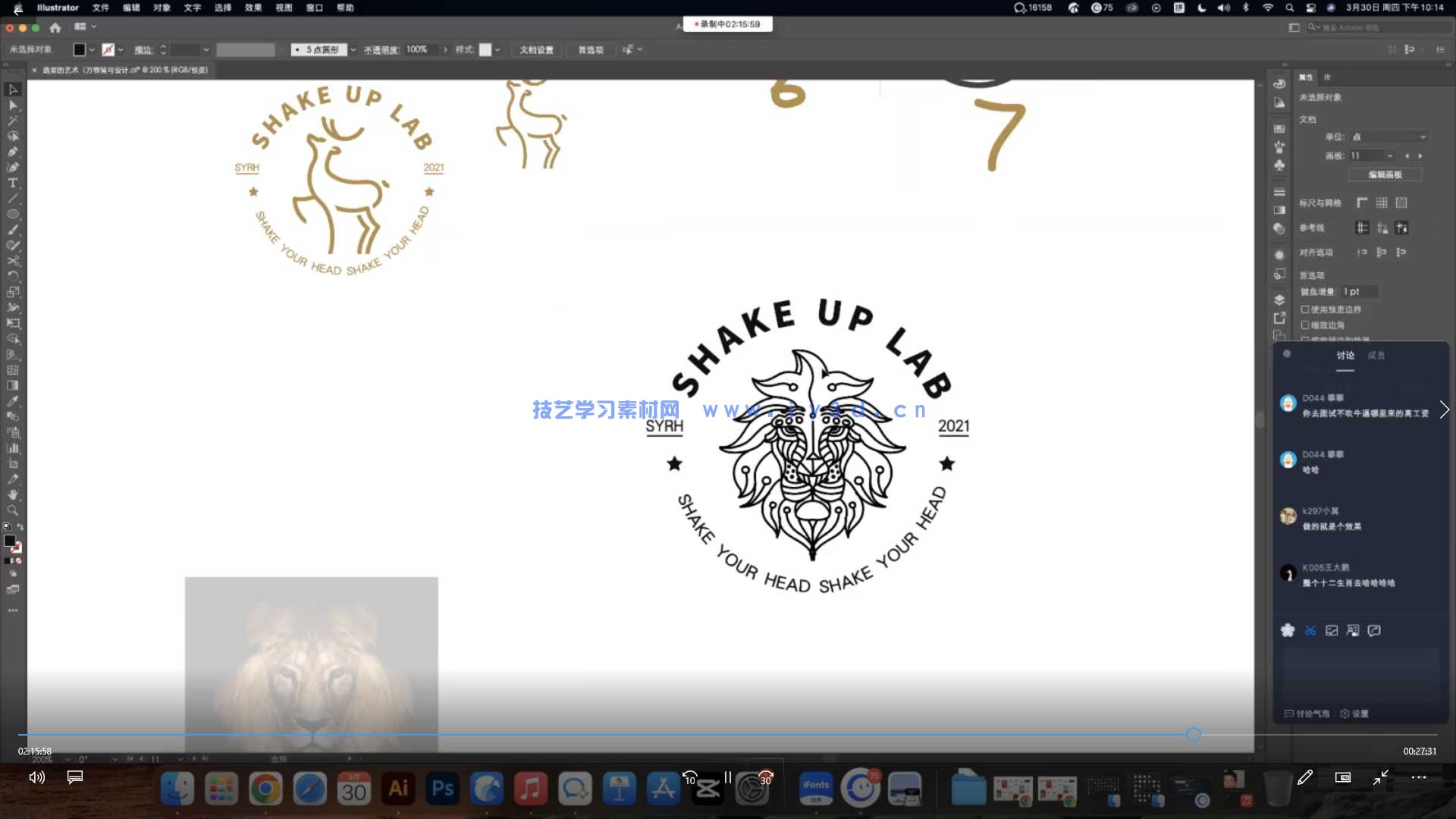Enable 使用预览边界 checkbox in Properties
This screenshot has height=819, width=1456.
coord(1305,309)
